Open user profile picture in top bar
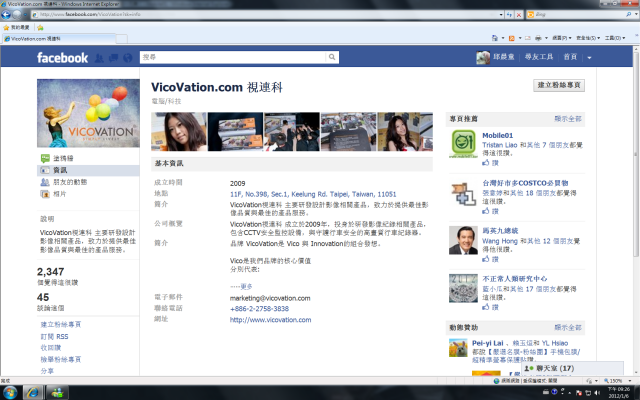The width and height of the screenshot is (640, 400). (x=483, y=57)
